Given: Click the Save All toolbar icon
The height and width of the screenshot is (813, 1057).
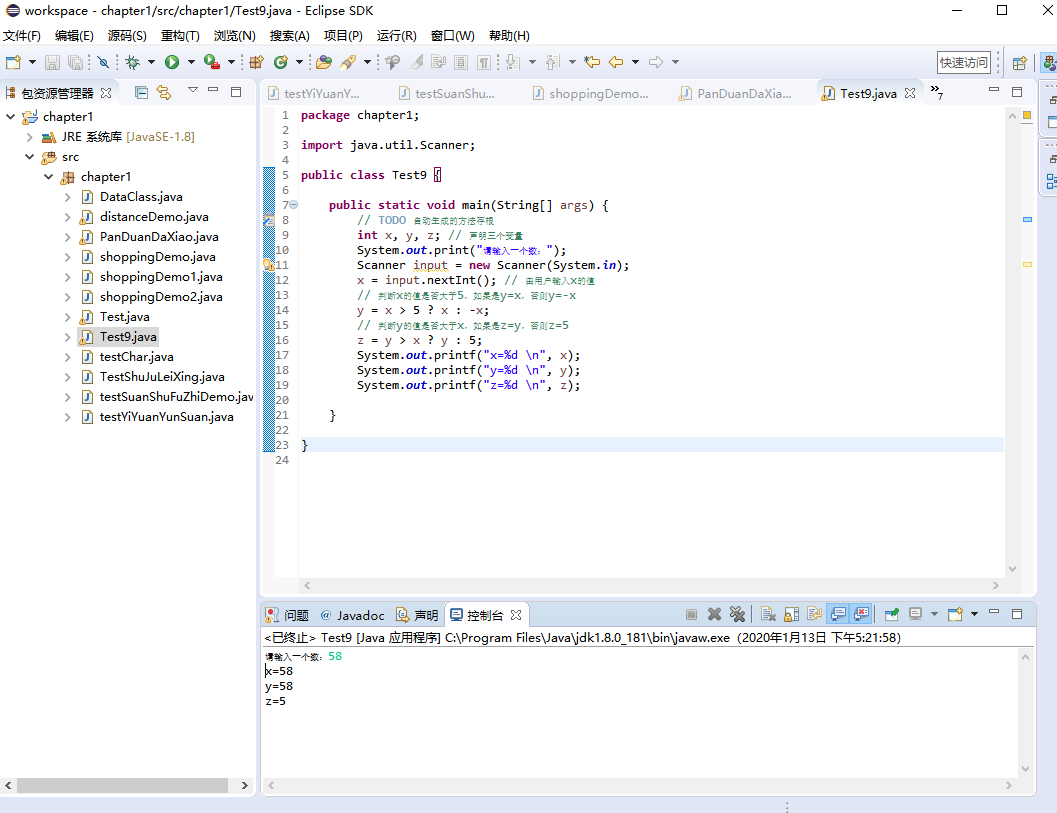Looking at the screenshot, I should coord(76,62).
